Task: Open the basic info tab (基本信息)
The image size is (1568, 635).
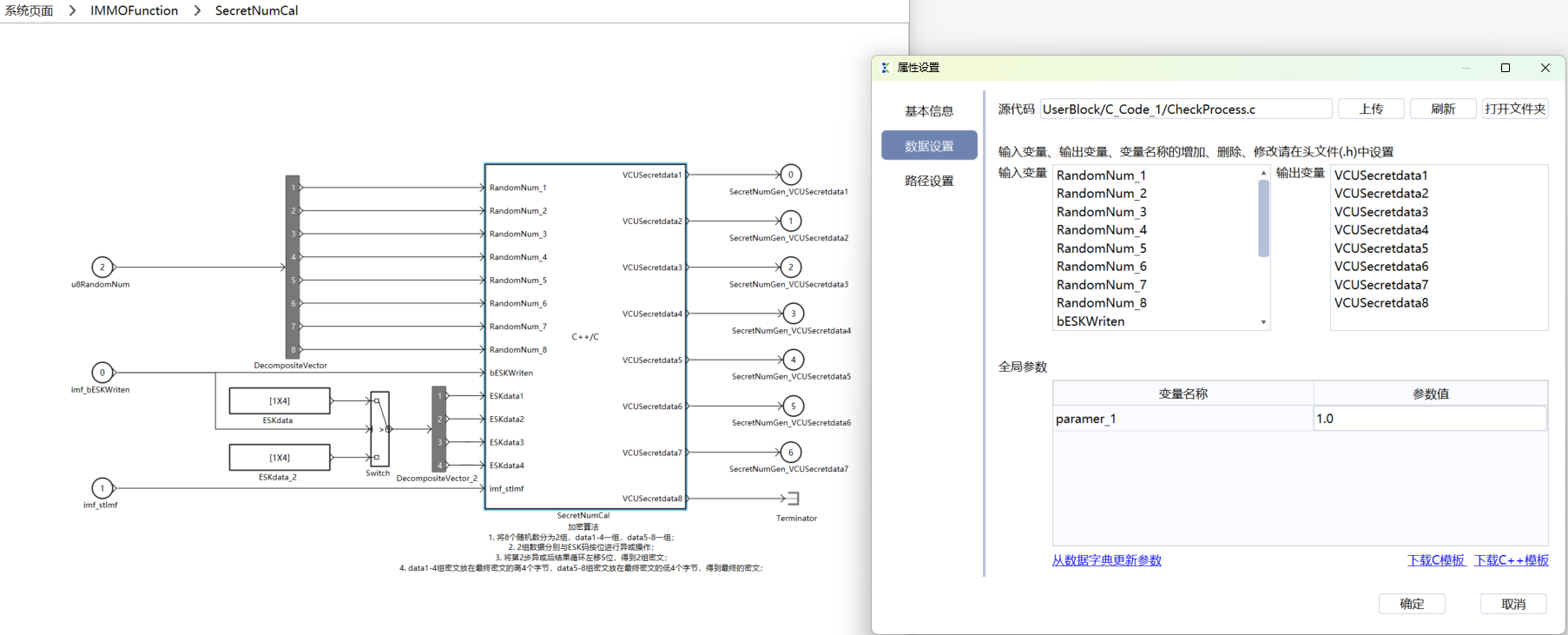Action: pos(929,111)
